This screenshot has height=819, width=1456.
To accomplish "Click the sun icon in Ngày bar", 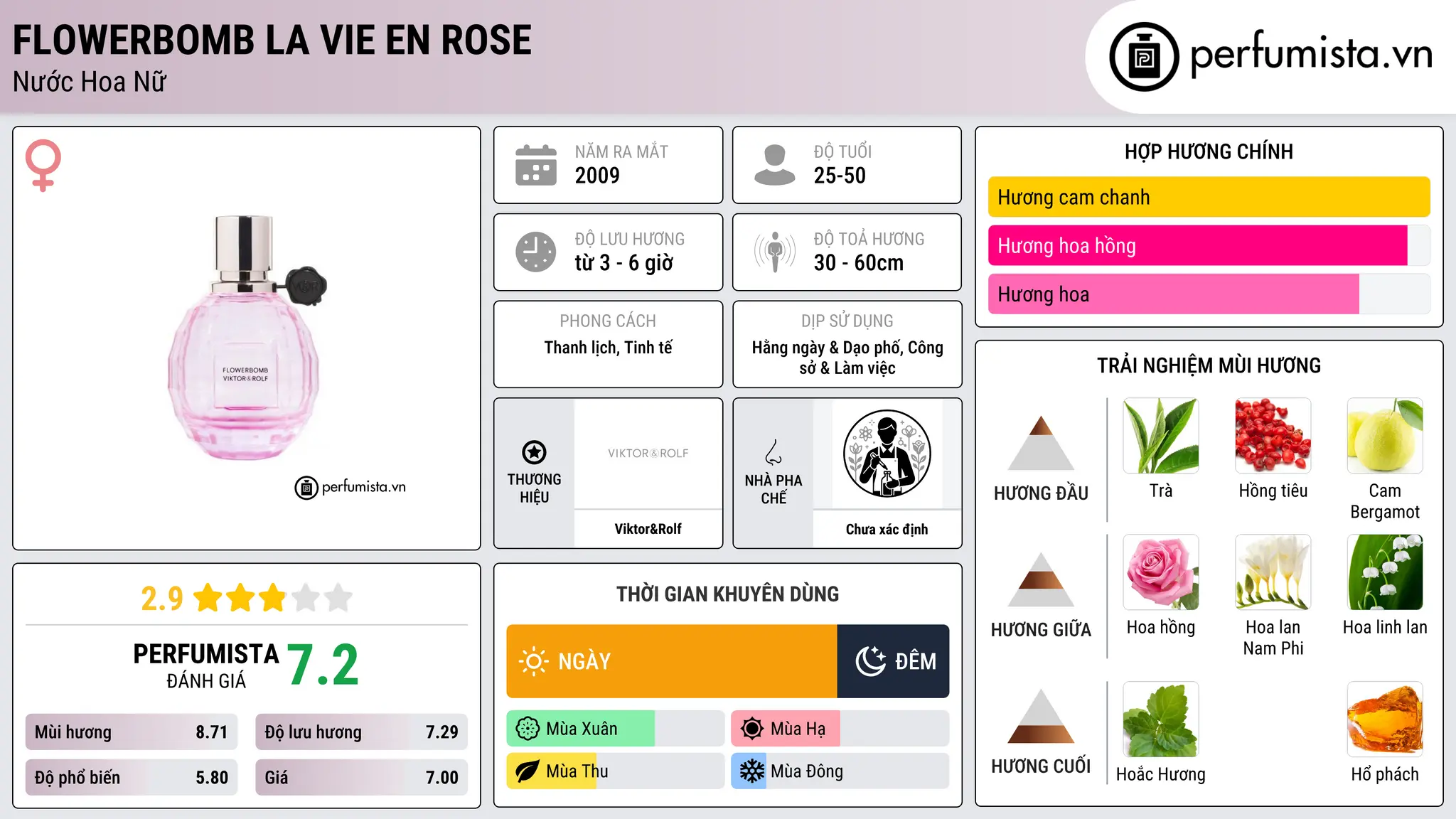I will (533, 661).
